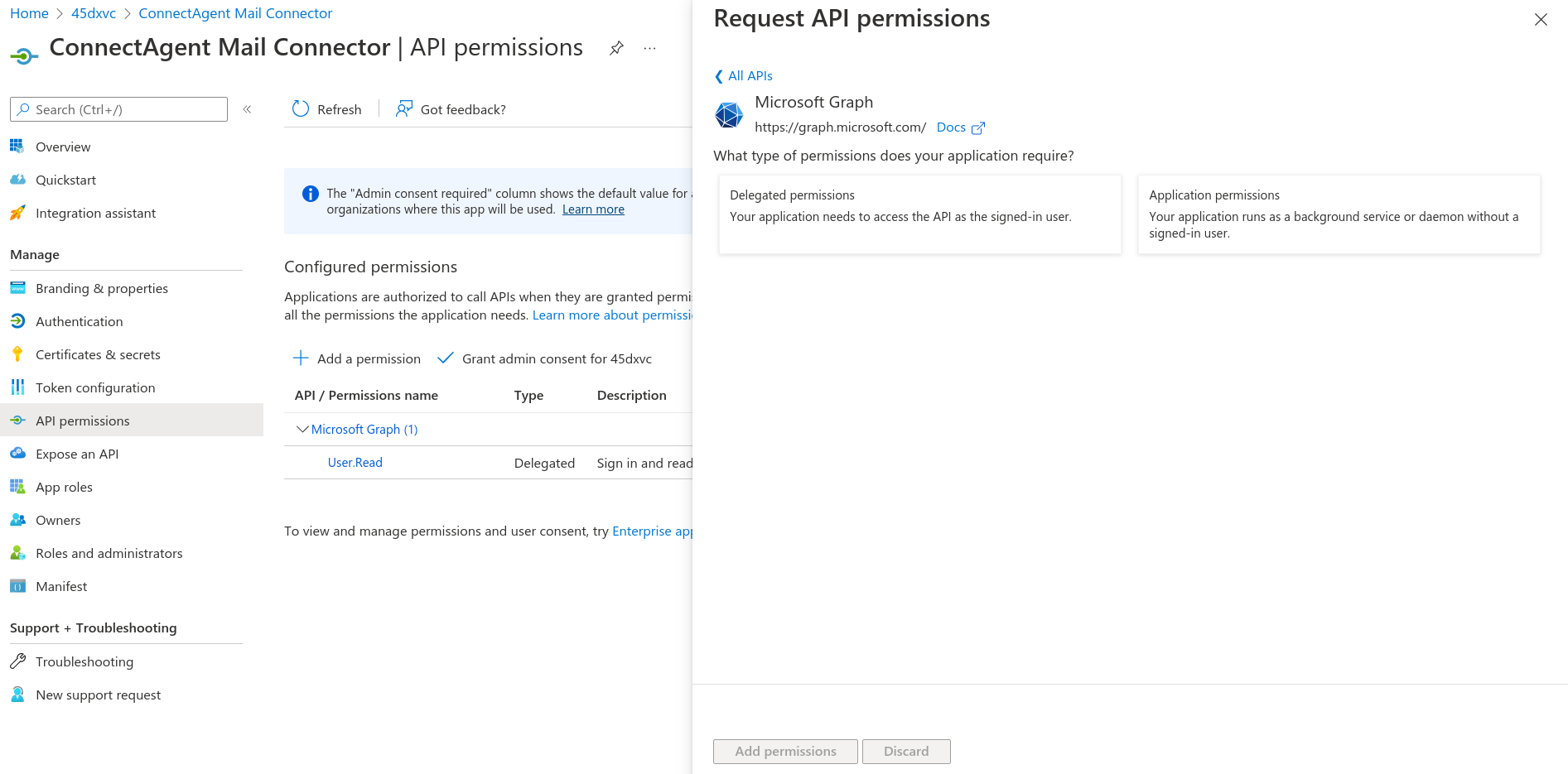Click the Type column header
This screenshot has height=774, width=1568.
click(x=528, y=396)
